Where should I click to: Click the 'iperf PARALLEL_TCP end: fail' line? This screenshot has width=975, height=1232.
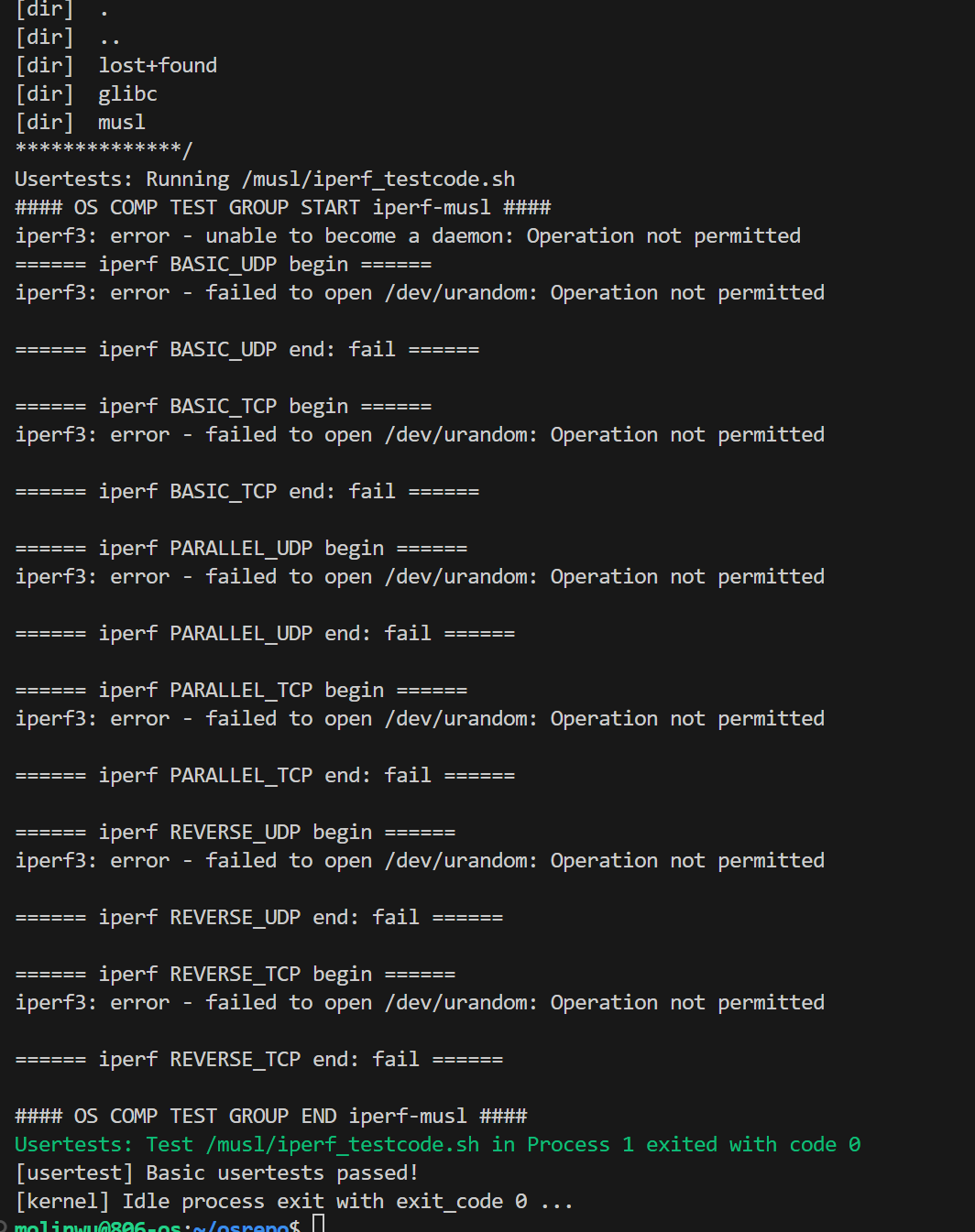pos(265,776)
